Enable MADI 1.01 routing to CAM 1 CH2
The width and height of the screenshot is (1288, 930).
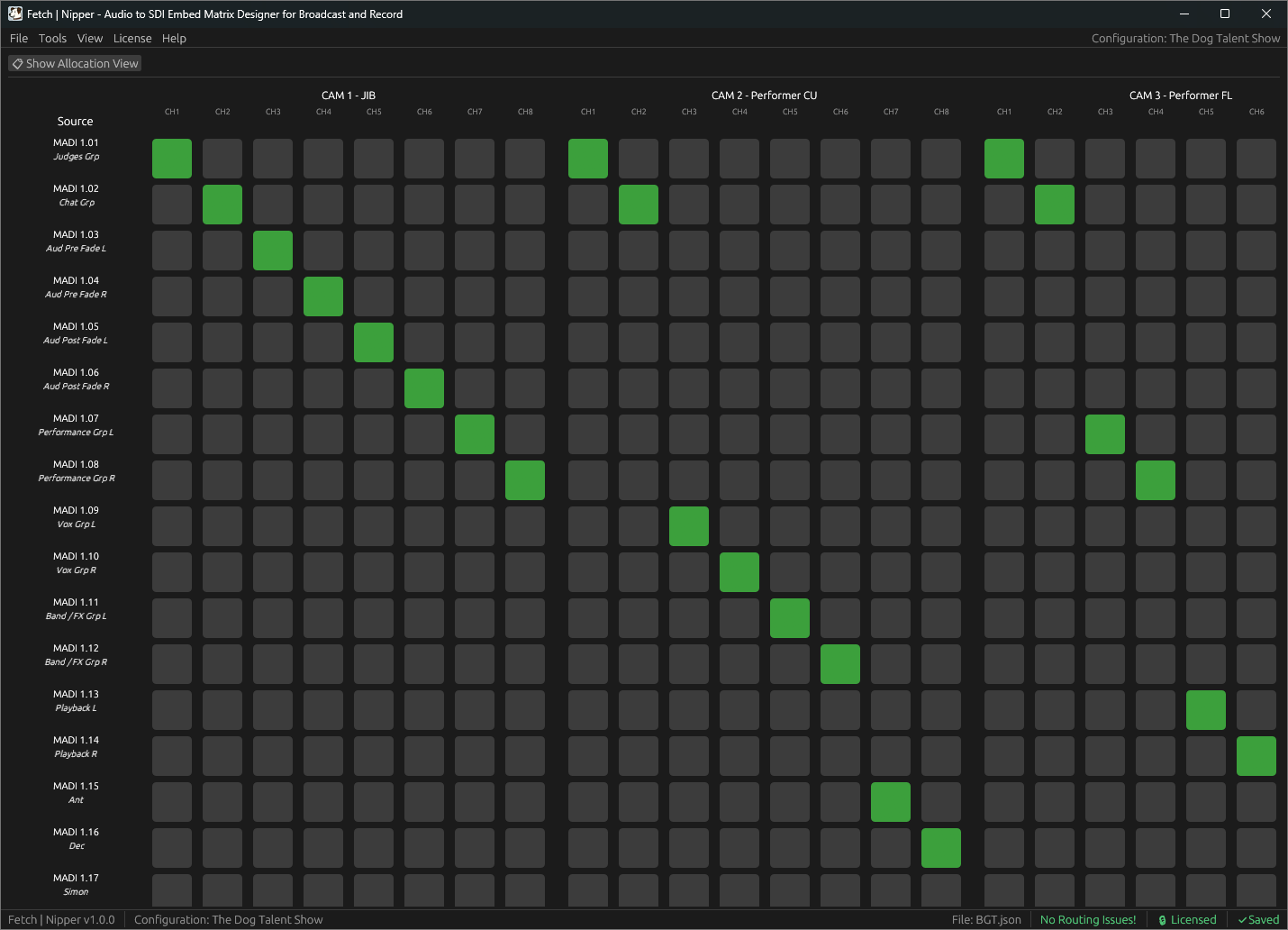tap(222, 159)
